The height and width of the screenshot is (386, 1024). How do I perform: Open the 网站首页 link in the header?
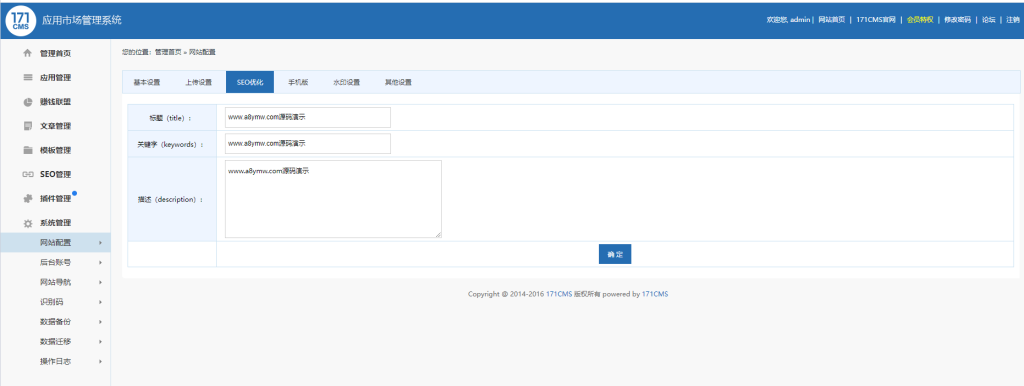click(831, 20)
